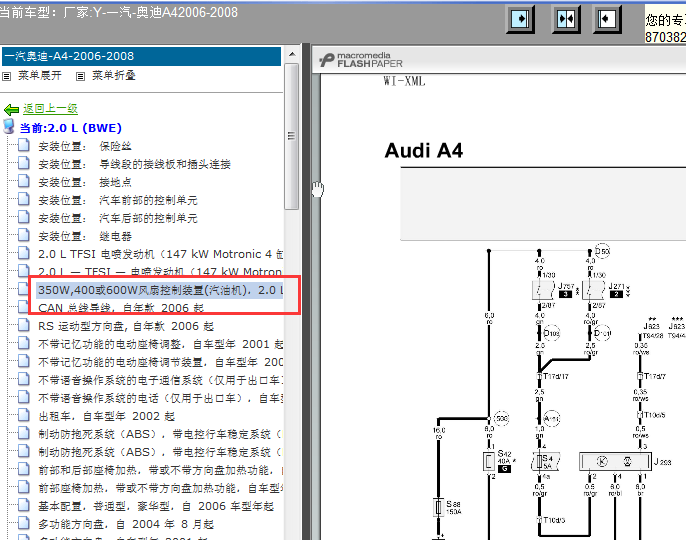Click document icon beside 汽车后部的控制单元
The width and height of the screenshot is (686, 540).
[24, 217]
